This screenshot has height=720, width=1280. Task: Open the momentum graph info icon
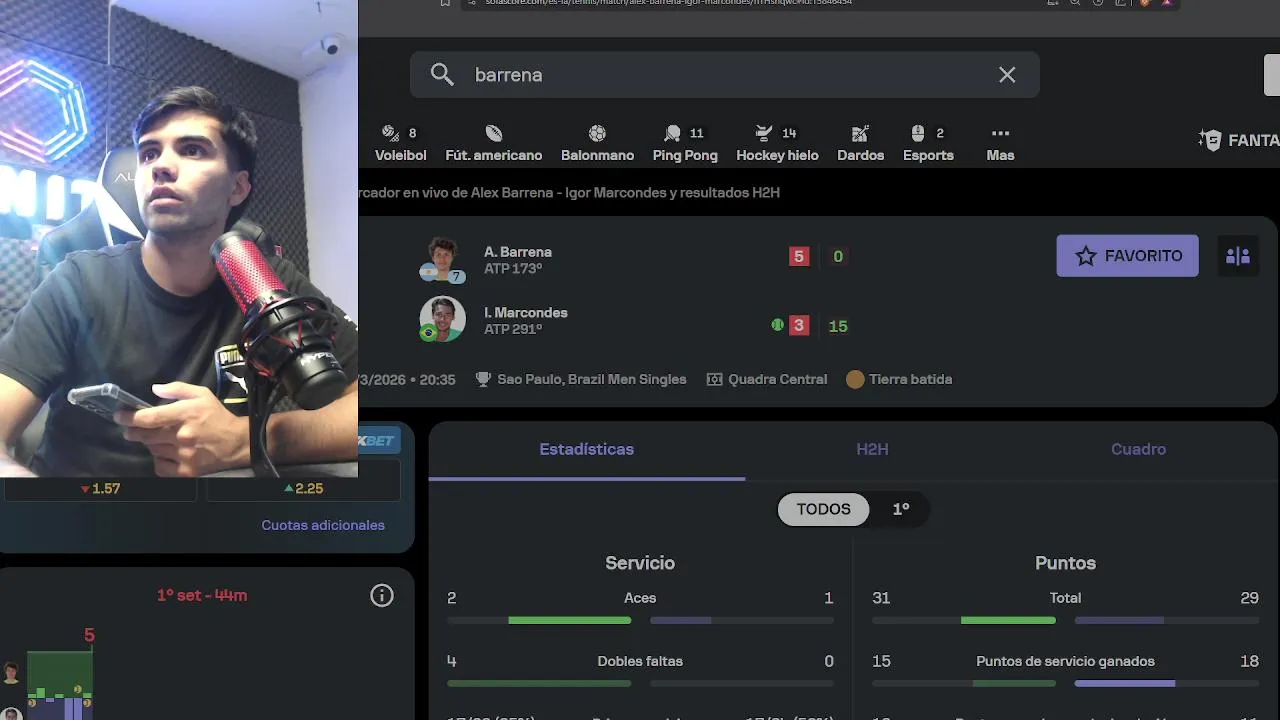tap(382, 596)
